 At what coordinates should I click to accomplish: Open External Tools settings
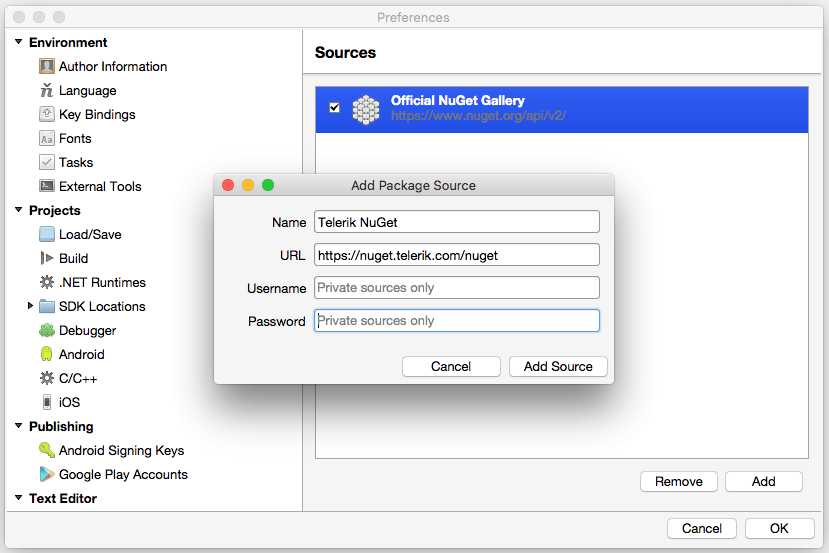pos(100,186)
